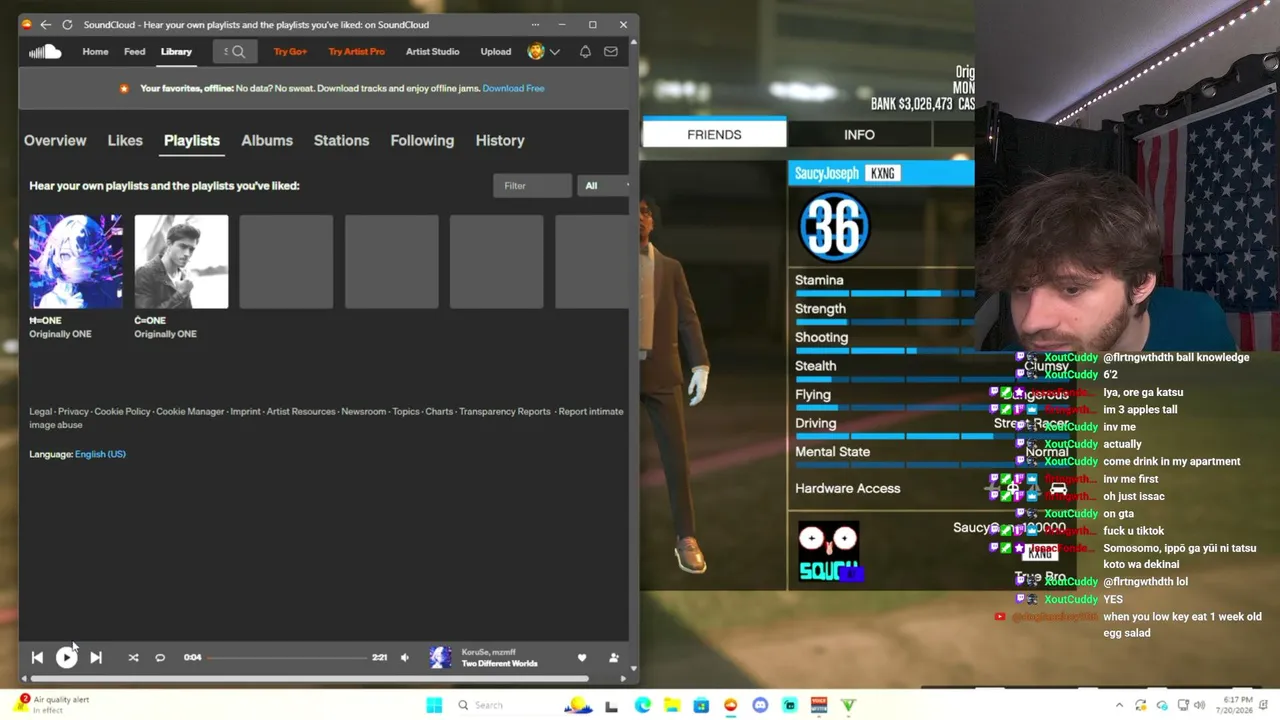The height and width of the screenshot is (720, 1280).
Task: Open the H=ONE playlist thumbnail
Action: coord(76,262)
